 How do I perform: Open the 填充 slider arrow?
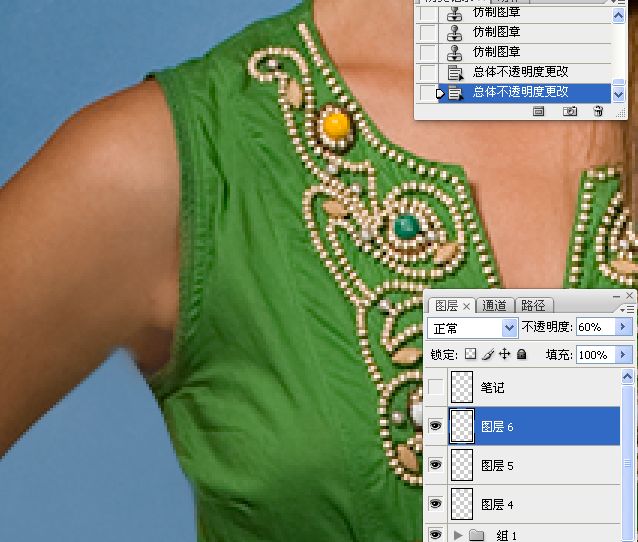[x=623, y=355]
